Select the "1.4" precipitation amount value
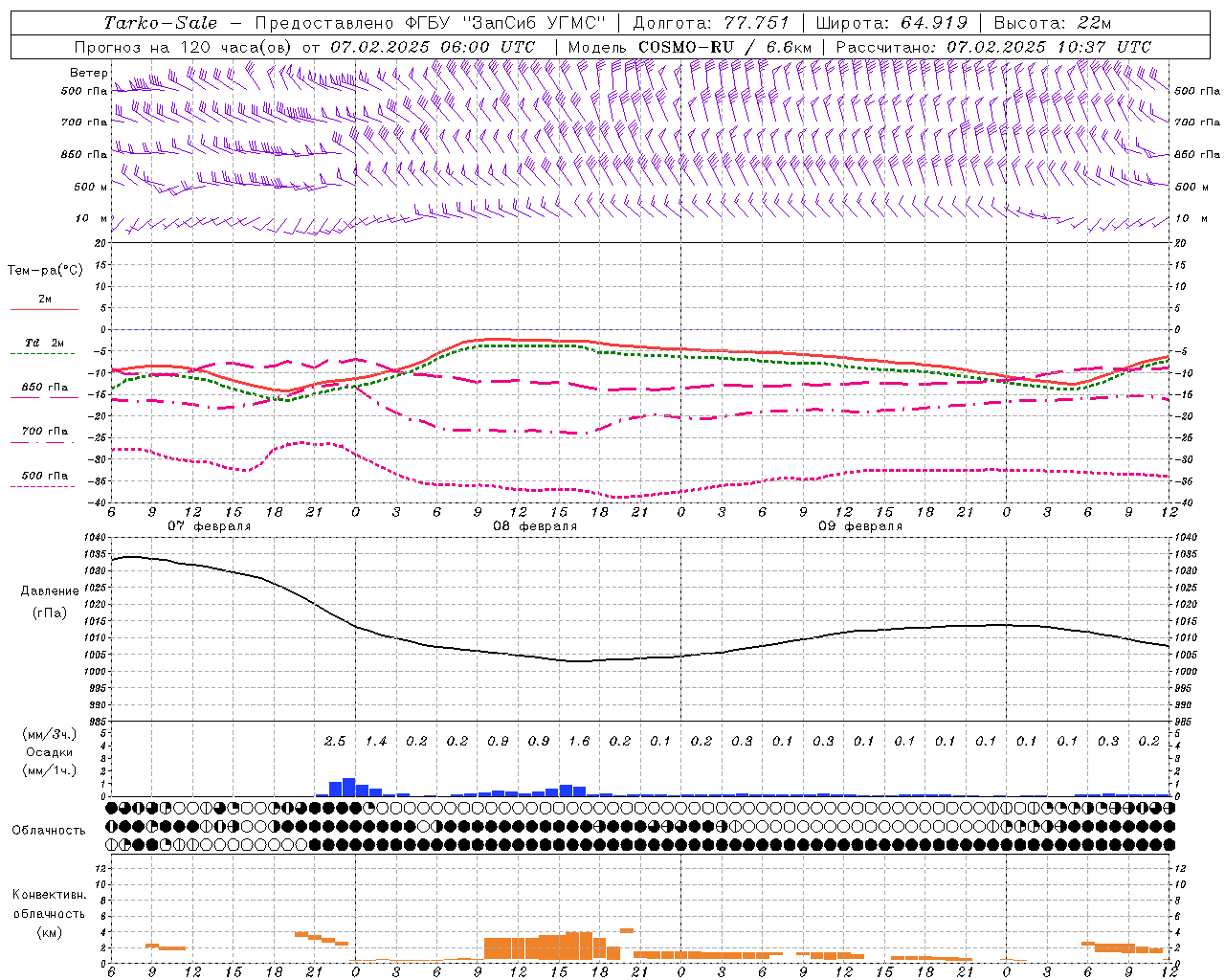 [x=376, y=742]
